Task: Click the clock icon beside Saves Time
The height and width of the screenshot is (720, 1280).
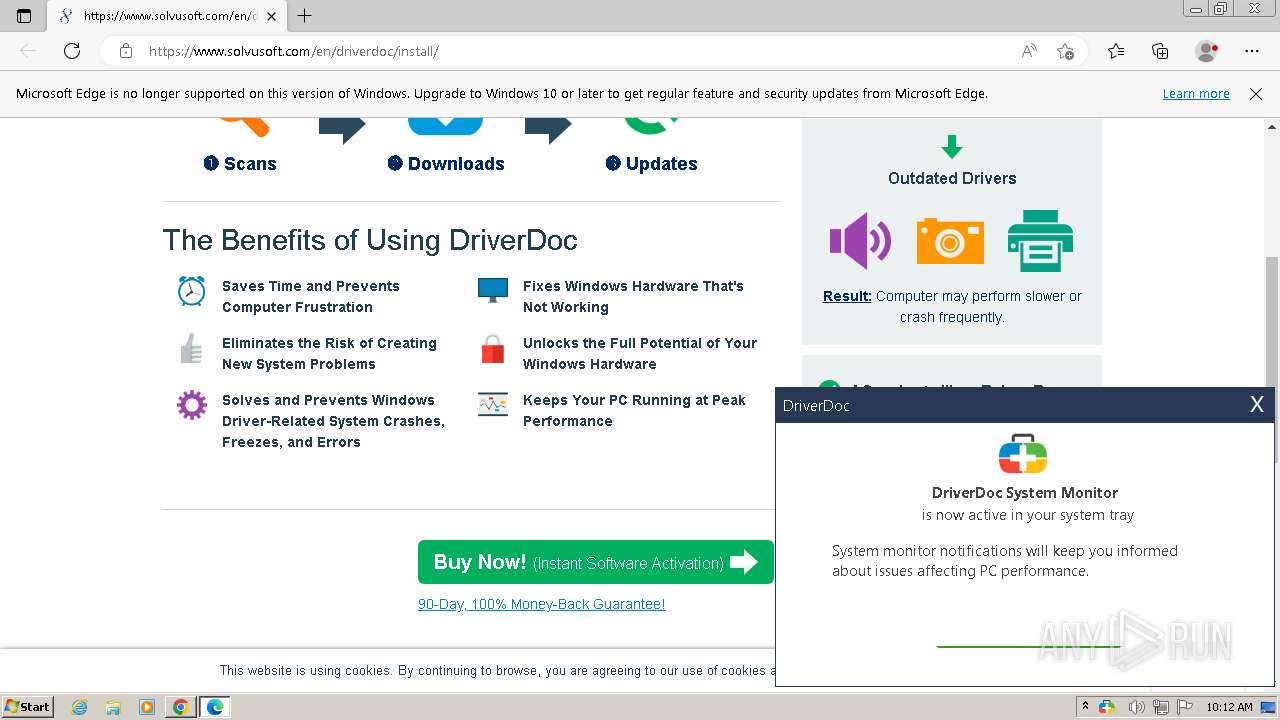Action: click(x=191, y=291)
